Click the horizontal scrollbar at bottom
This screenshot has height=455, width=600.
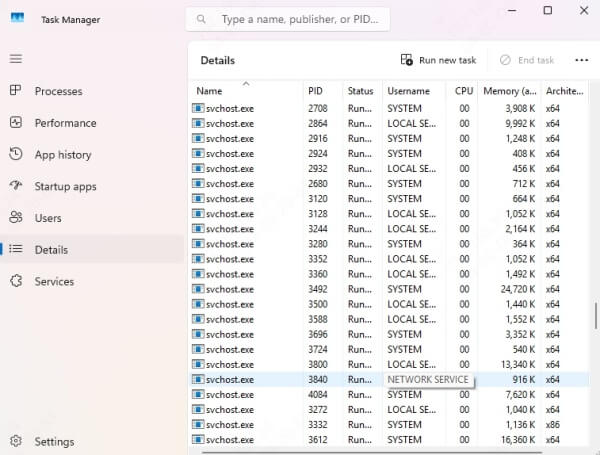pos(371,453)
